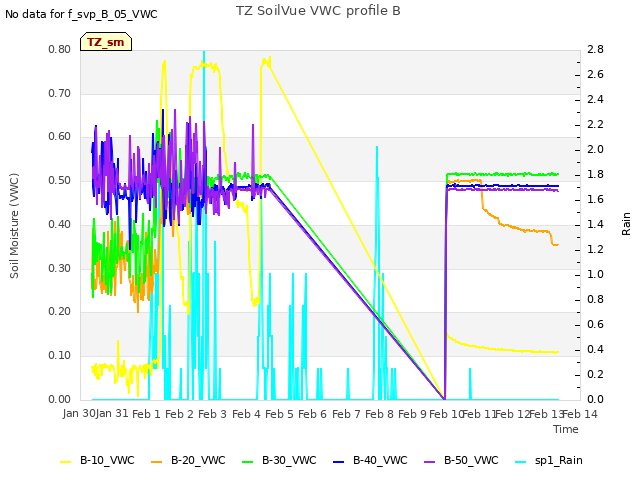Click the Soil Moisture (VWC) axis title
Image resolution: width=640 pixels, height=480 pixels.
point(15,226)
